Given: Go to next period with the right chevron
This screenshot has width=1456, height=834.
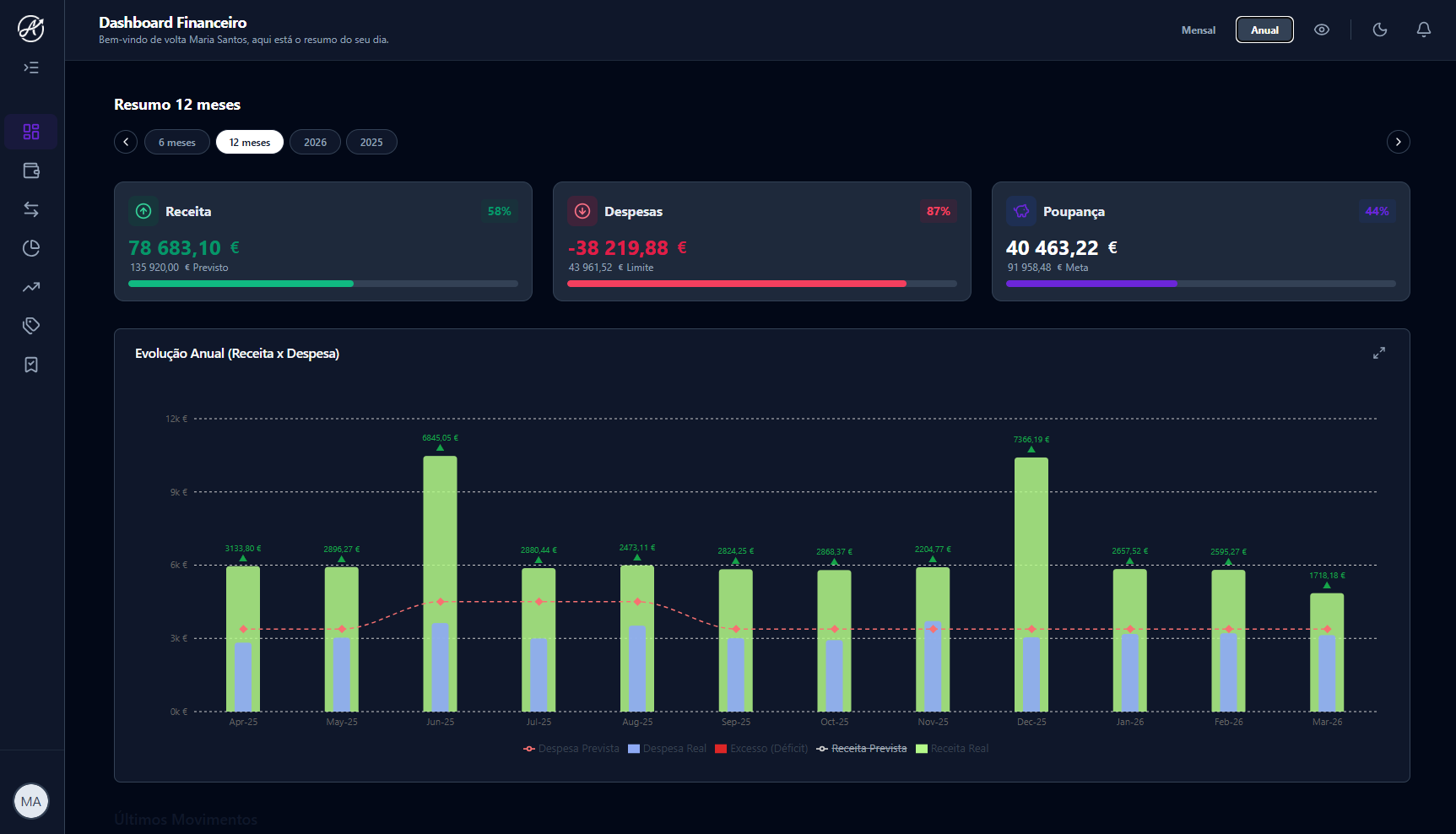Looking at the screenshot, I should tap(1399, 142).
